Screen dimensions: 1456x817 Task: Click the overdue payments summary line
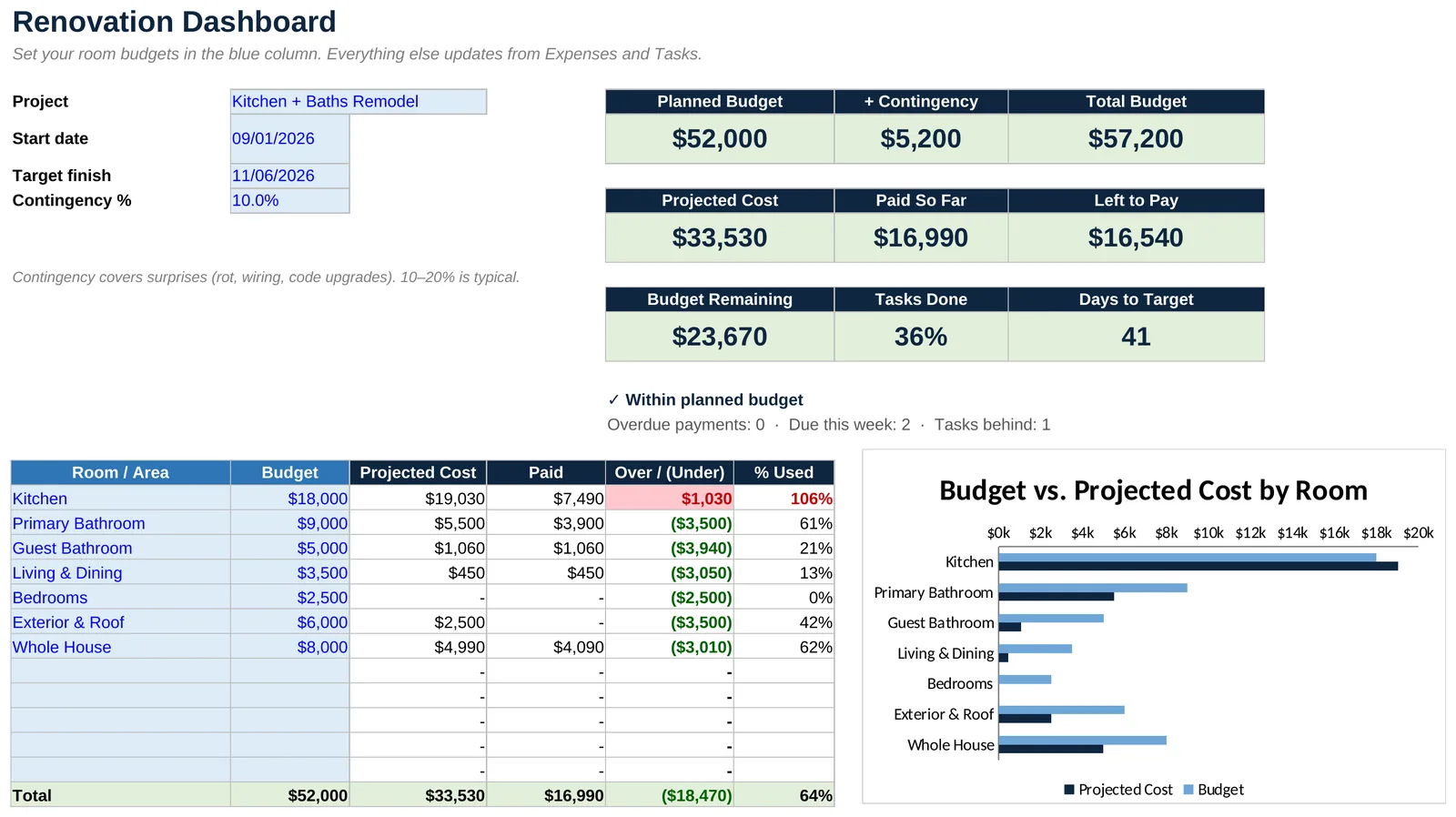point(829,425)
